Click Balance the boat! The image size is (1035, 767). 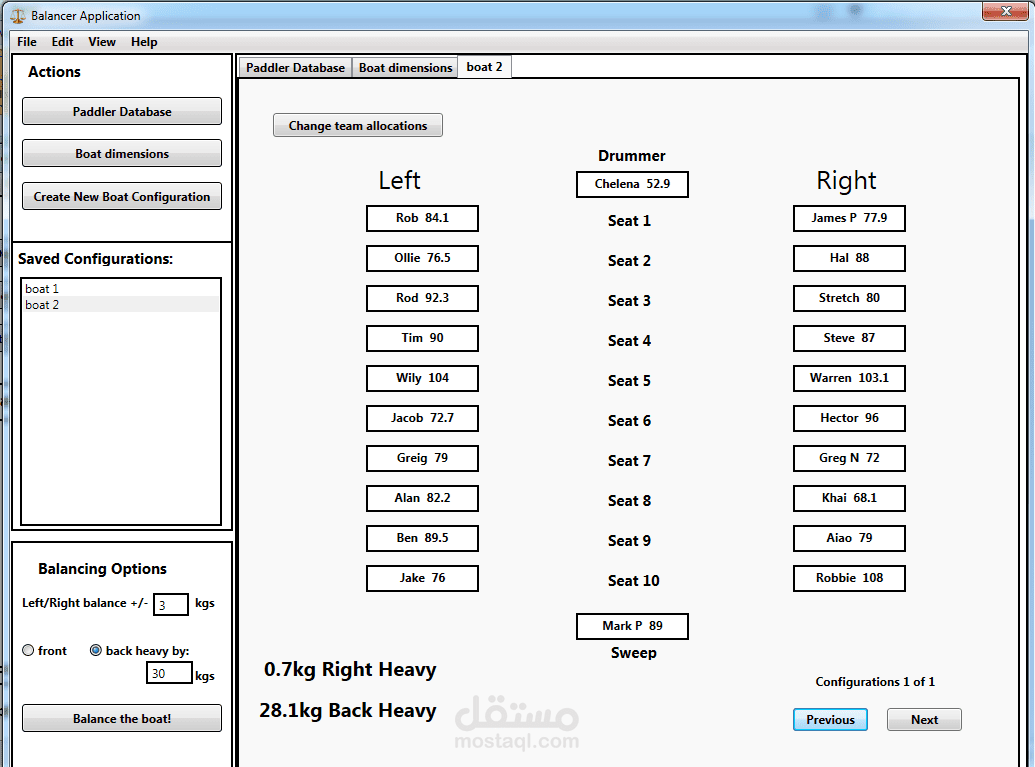click(121, 718)
